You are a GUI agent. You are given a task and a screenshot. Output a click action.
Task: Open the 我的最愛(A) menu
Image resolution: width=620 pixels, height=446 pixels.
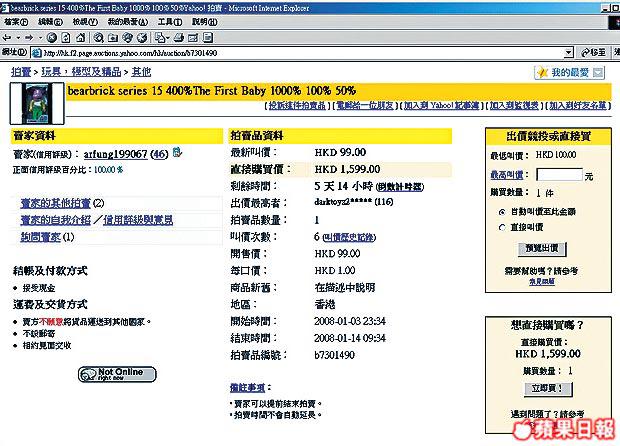coord(127,22)
